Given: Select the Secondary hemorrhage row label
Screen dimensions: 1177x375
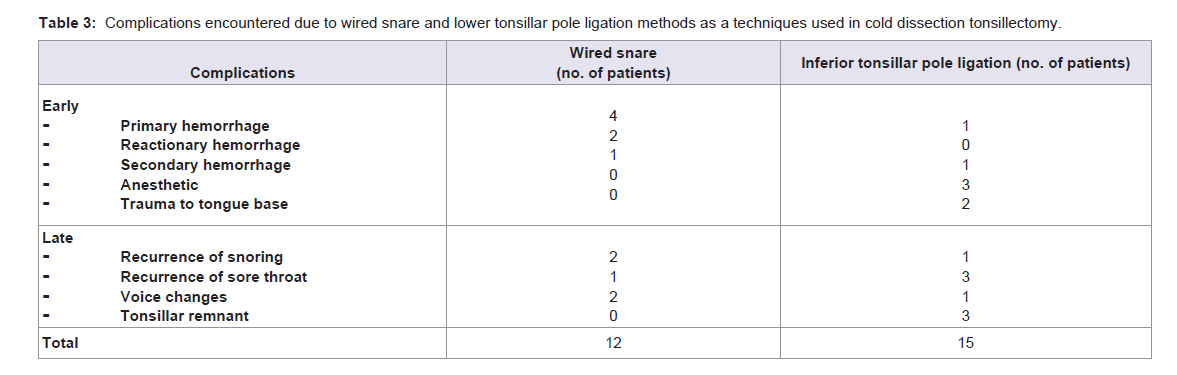Looking at the screenshot, I should pyautogui.click(x=205, y=165).
